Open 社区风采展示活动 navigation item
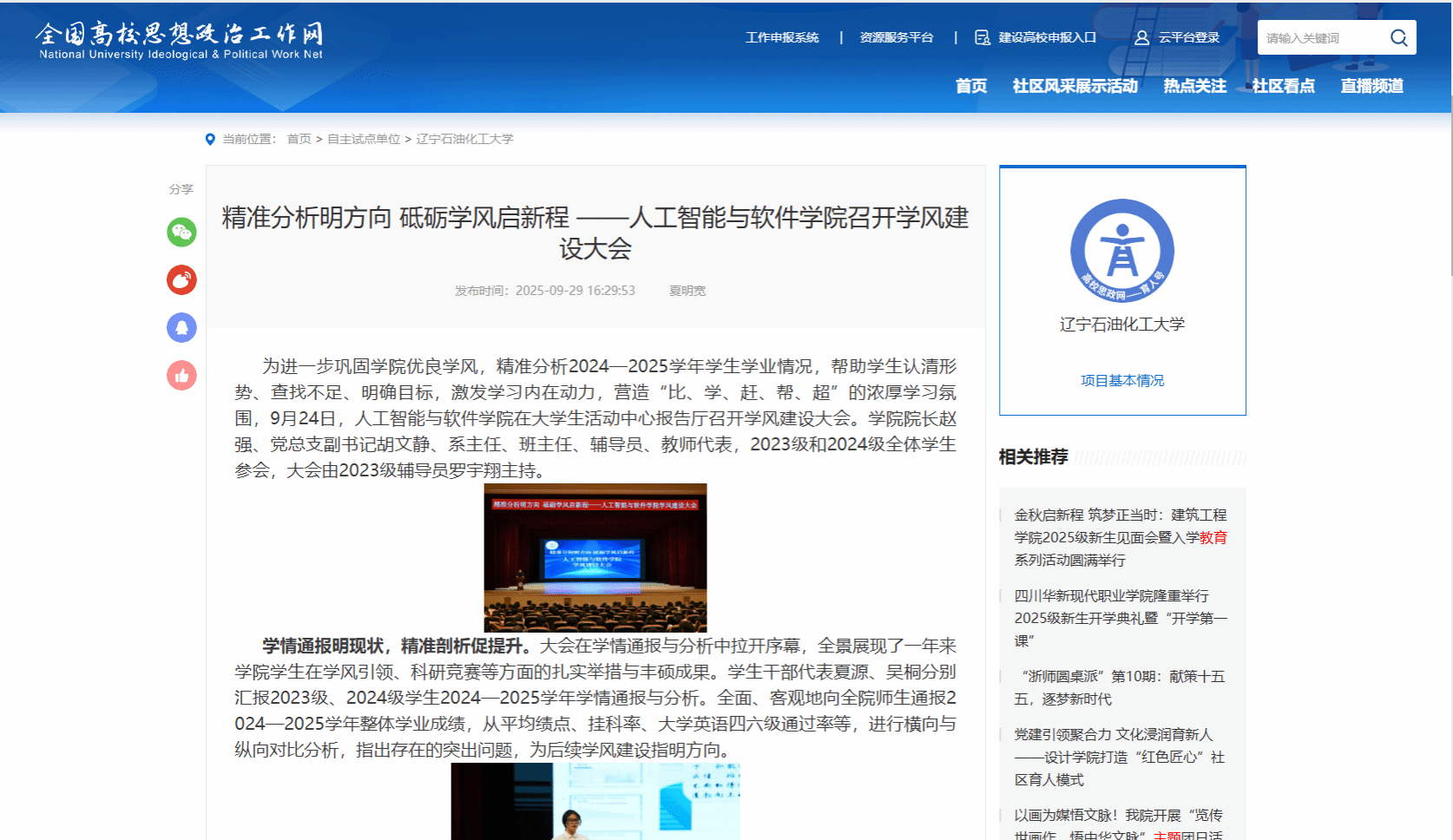 point(1075,86)
